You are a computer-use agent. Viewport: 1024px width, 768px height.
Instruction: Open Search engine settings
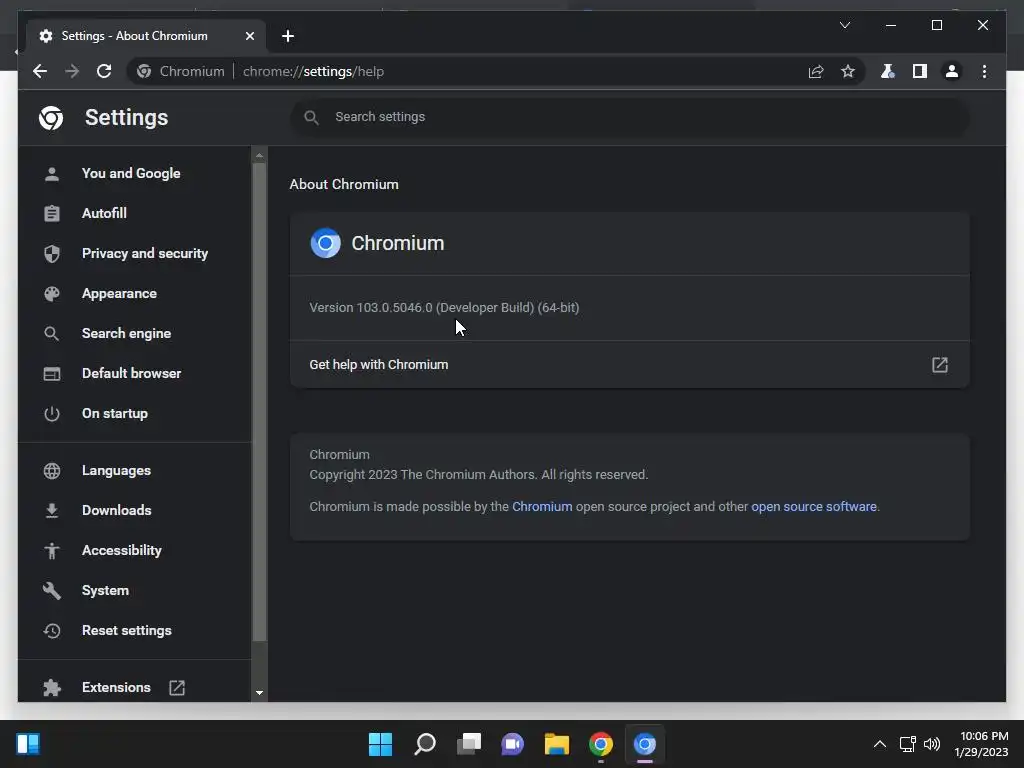click(135, 333)
